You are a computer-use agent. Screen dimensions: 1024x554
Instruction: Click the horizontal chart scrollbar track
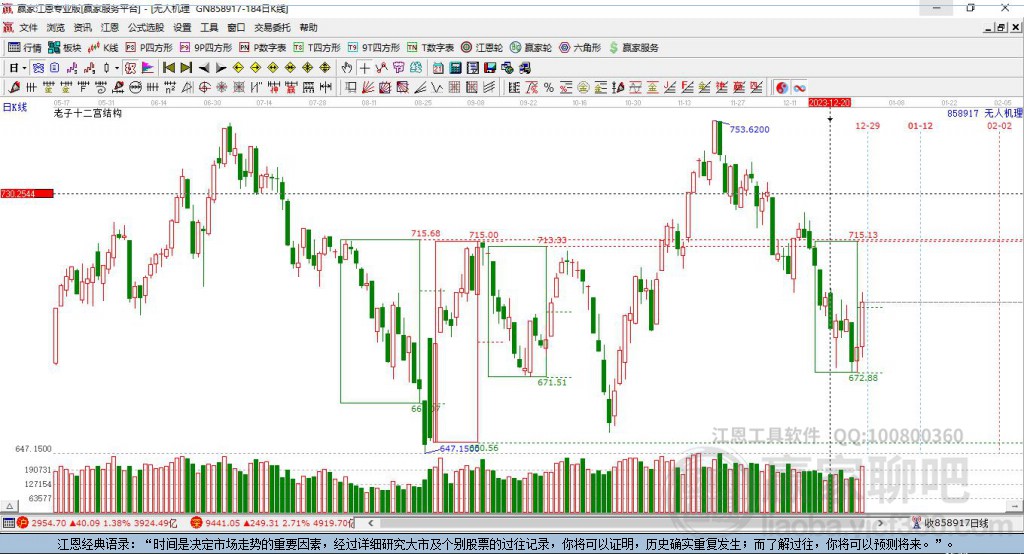(626, 523)
